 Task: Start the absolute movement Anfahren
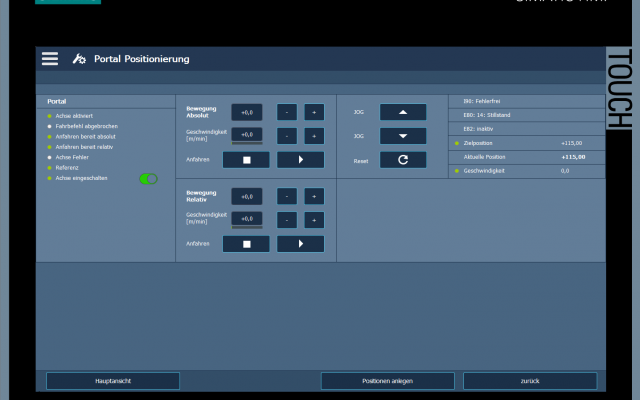click(x=301, y=159)
